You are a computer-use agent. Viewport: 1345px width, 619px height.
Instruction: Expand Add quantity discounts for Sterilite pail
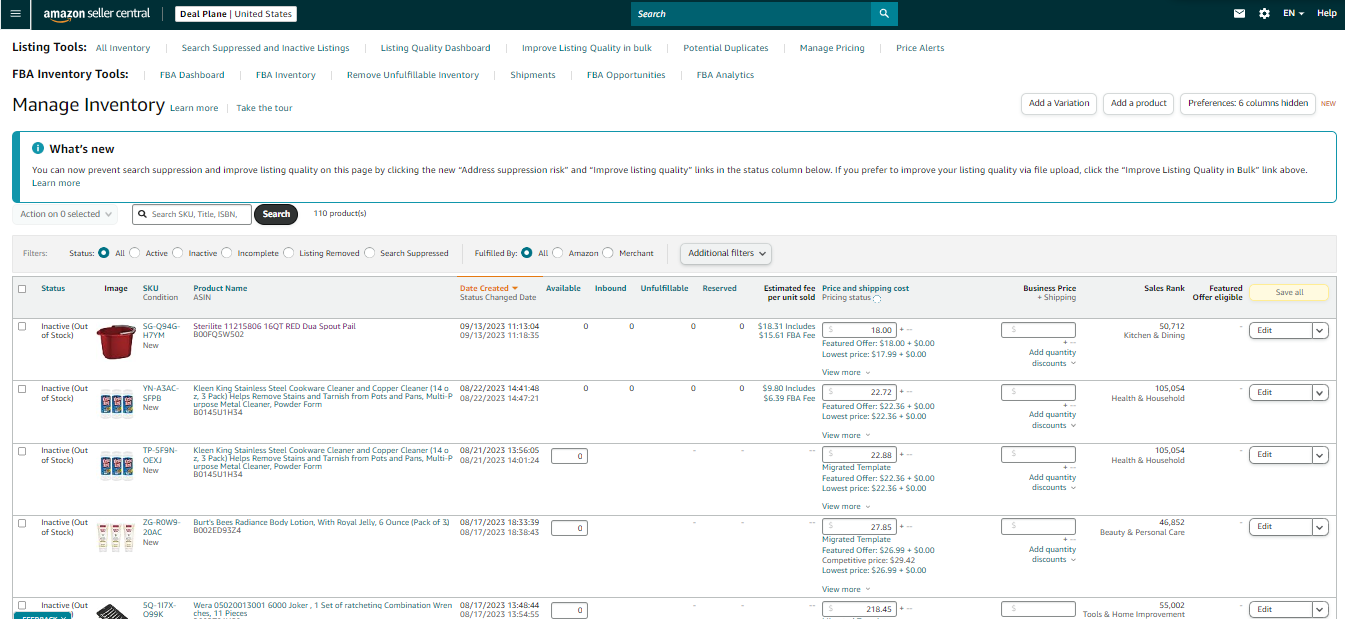[x=1052, y=357]
